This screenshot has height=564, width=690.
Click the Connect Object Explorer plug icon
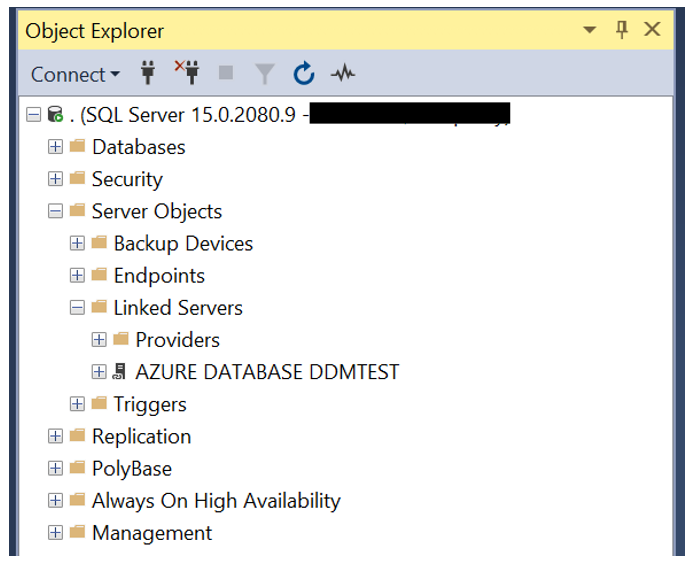(148, 73)
